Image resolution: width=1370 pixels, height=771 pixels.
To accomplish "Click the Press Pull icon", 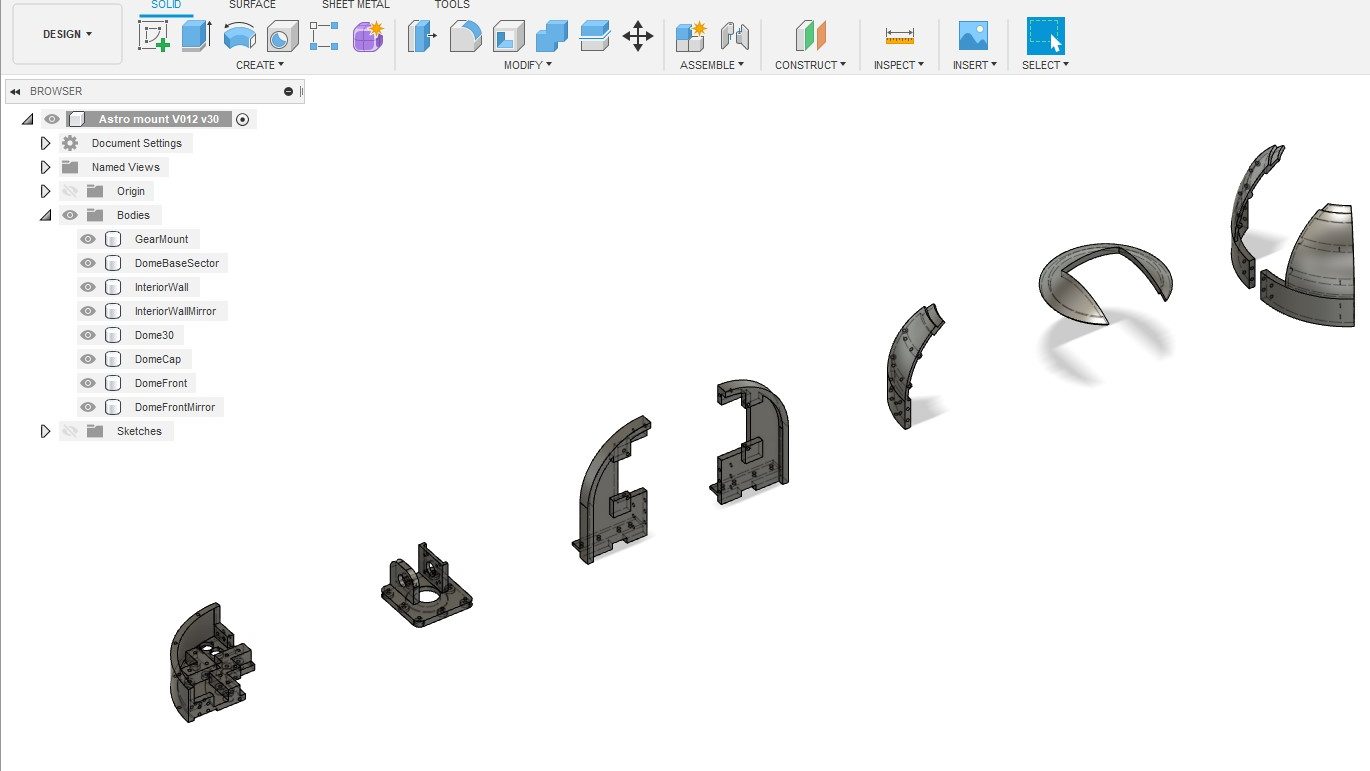I will 423,37.
